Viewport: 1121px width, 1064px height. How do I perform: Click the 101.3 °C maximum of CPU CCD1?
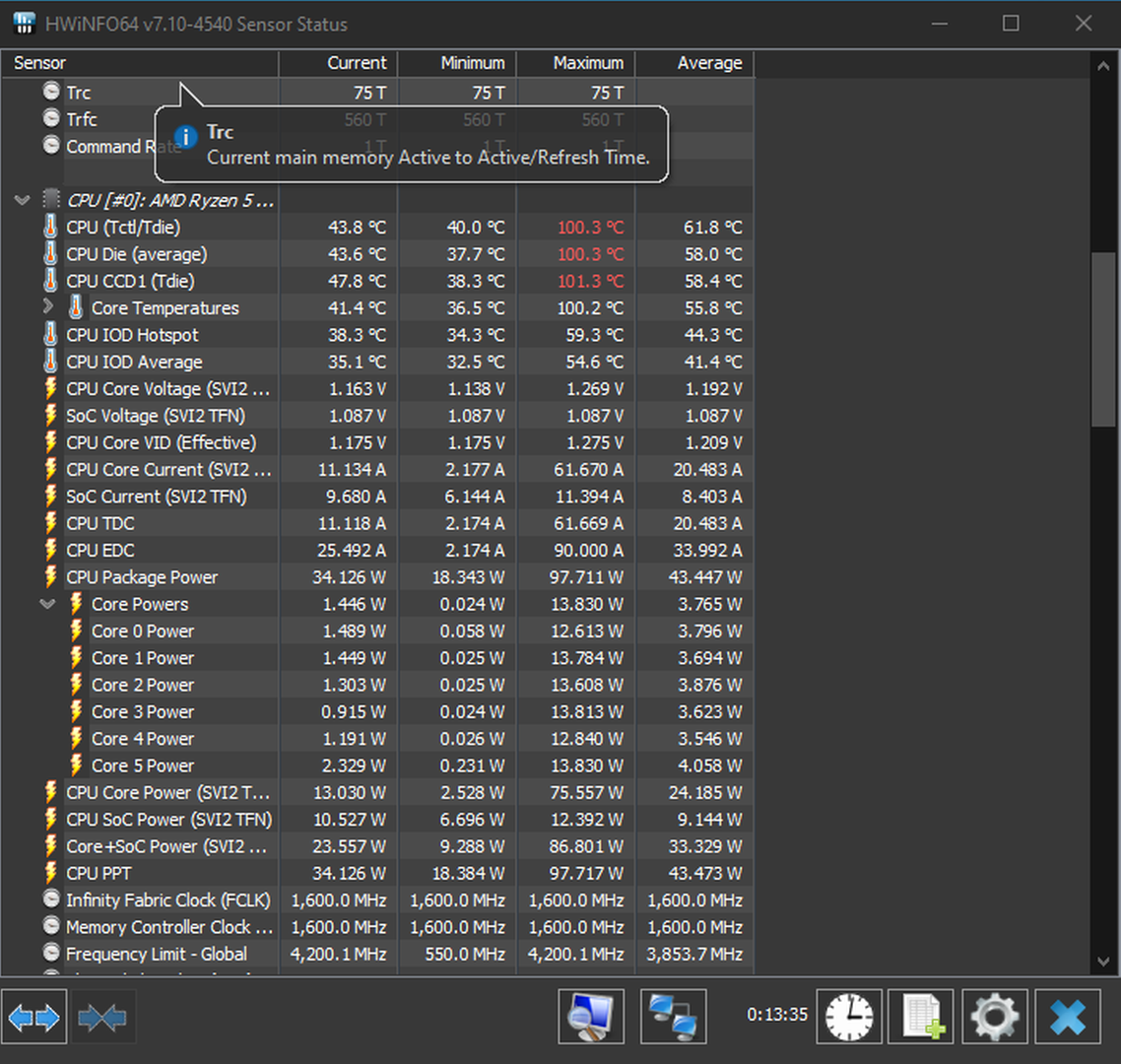click(x=590, y=281)
